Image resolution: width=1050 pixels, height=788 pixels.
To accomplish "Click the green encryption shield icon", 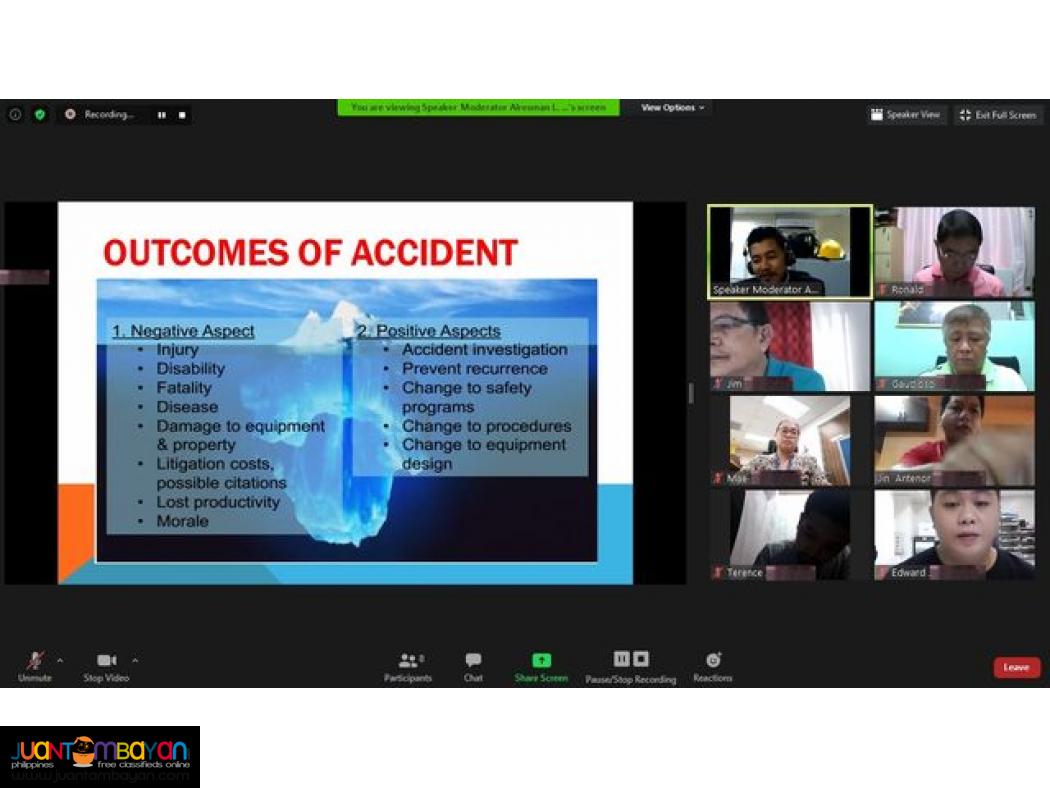I will click(40, 115).
